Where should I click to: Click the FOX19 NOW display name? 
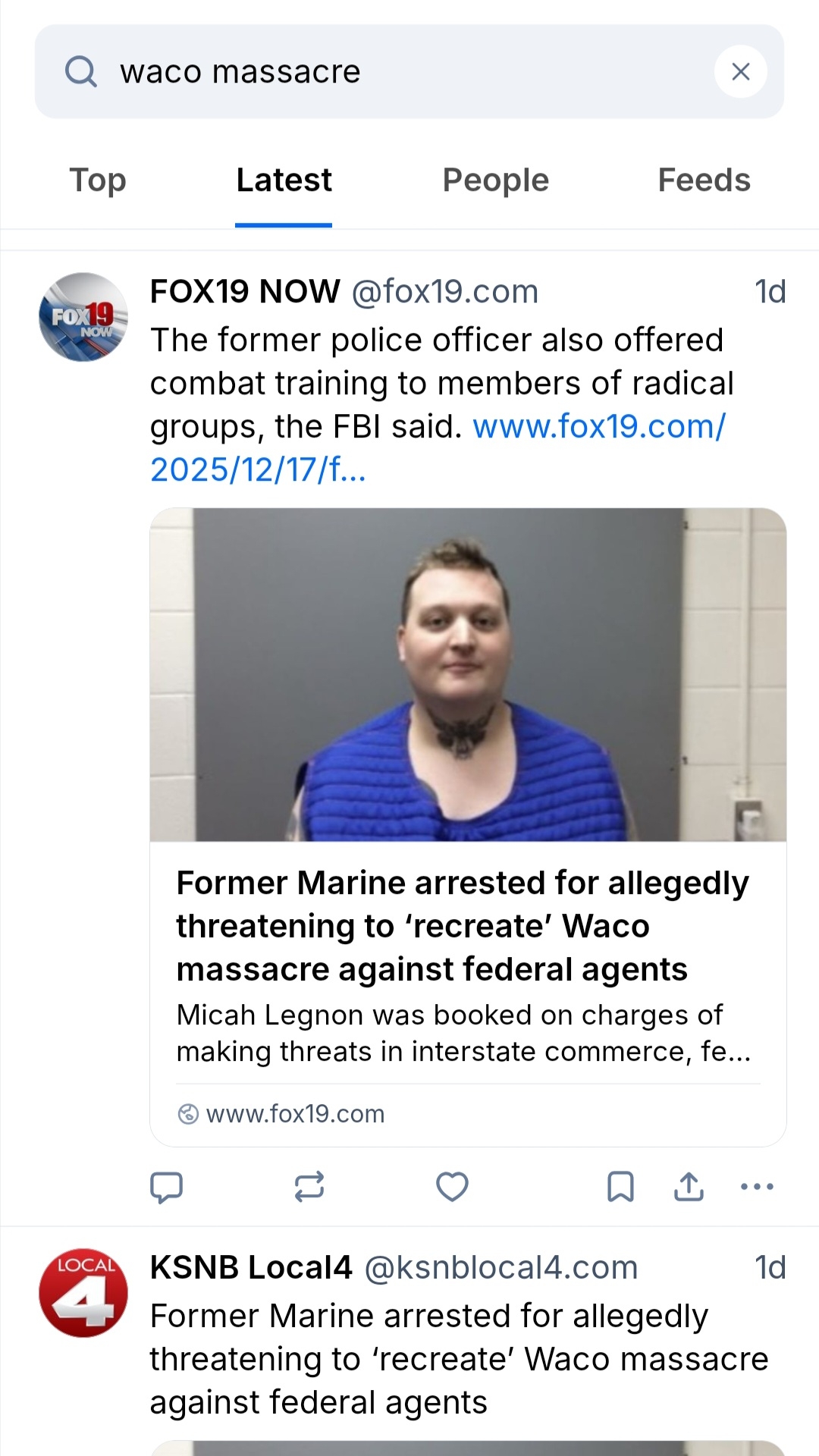click(245, 292)
